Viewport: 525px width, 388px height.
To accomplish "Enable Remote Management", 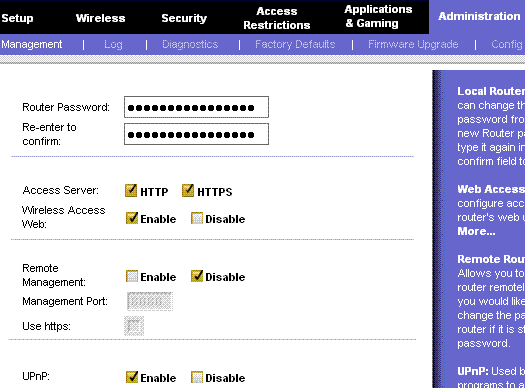I will (x=132, y=276).
